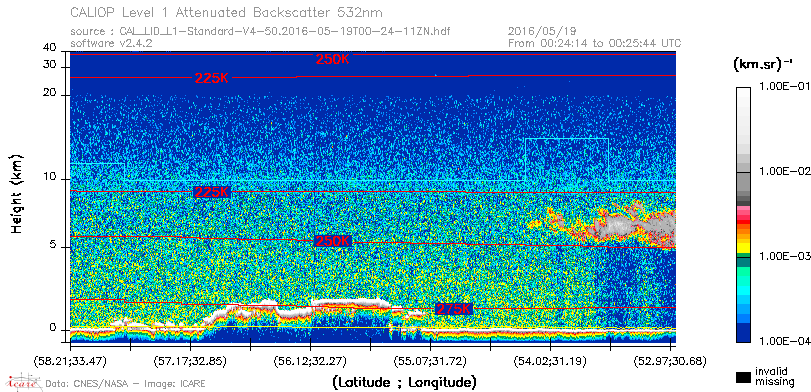
Task: Click the '(56.12;32.27)' axis tick label
Action: point(310,360)
